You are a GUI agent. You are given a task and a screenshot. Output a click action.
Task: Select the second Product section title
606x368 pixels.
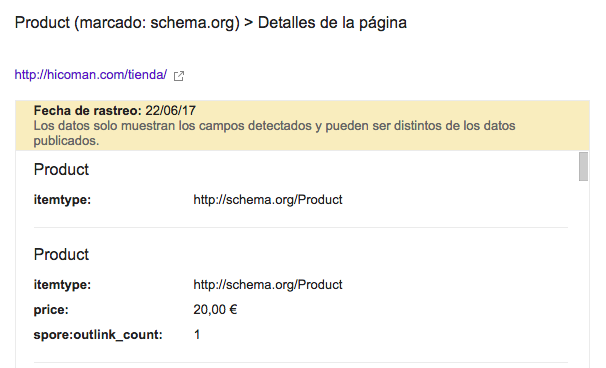(61, 255)
